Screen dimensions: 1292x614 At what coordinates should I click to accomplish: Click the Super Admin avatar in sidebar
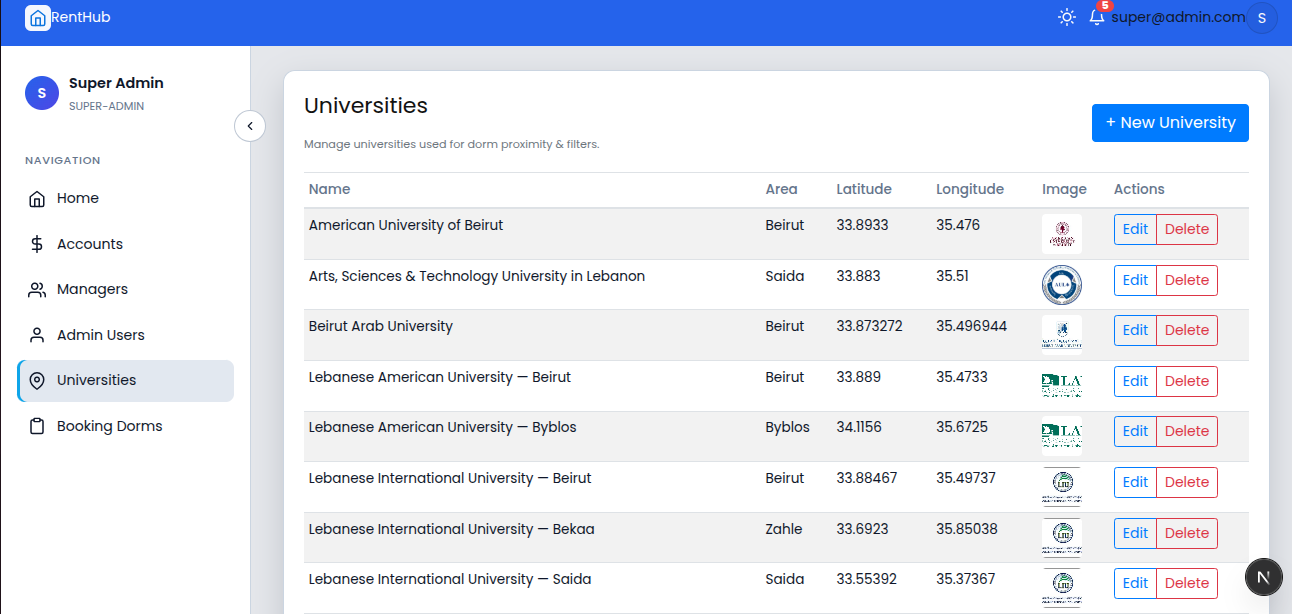pyautogui.click(x=41, y=93)
